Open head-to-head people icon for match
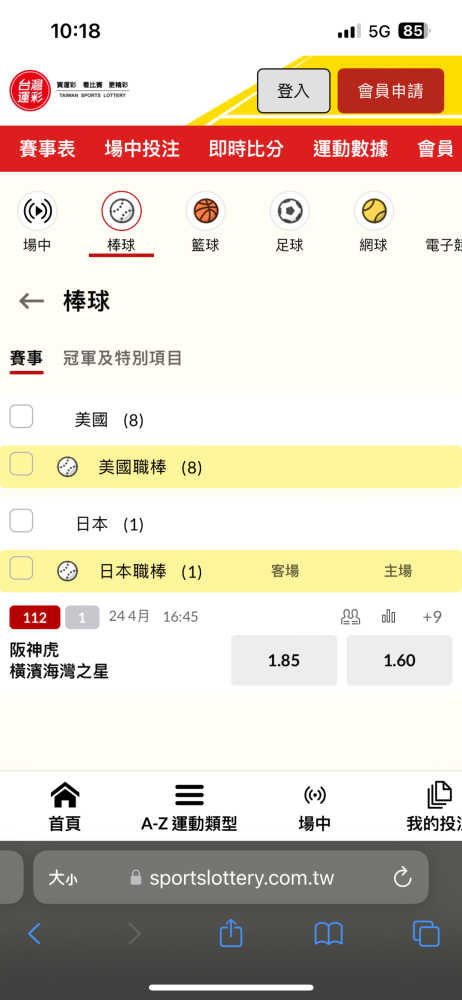 pyautogui.click(x=350, y=617)
